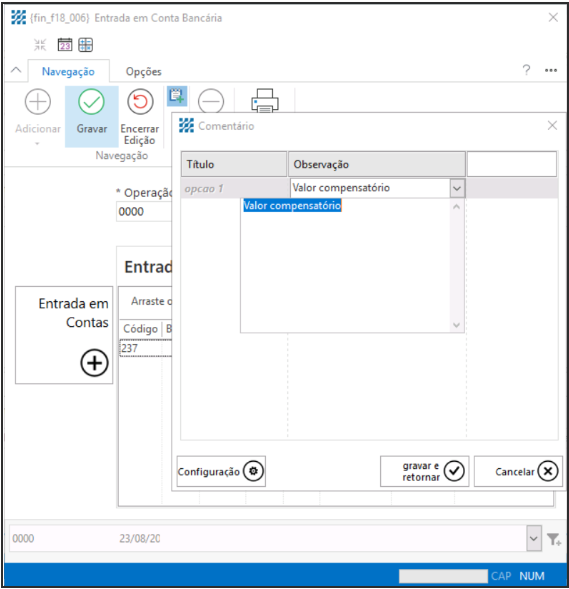Select the Navegação tab

(68, 71)
